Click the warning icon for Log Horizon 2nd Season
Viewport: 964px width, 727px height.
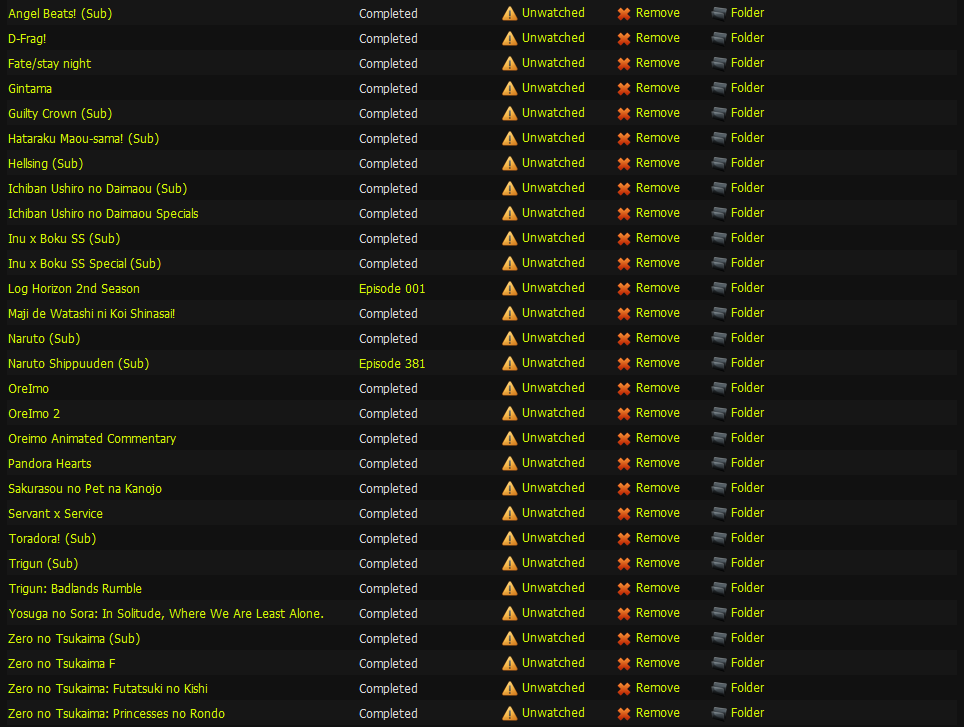[510, 288]
